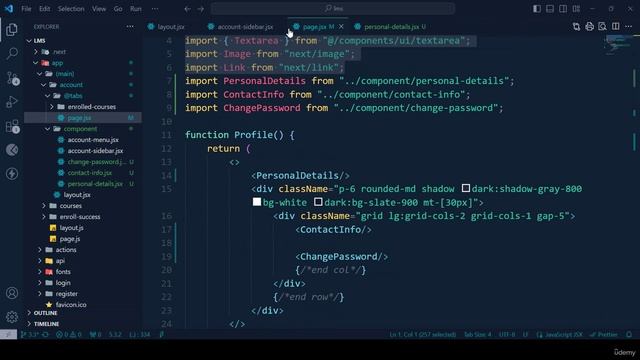
Task: Open the editor More Actions ellipsis
Action: click(628, 27)
